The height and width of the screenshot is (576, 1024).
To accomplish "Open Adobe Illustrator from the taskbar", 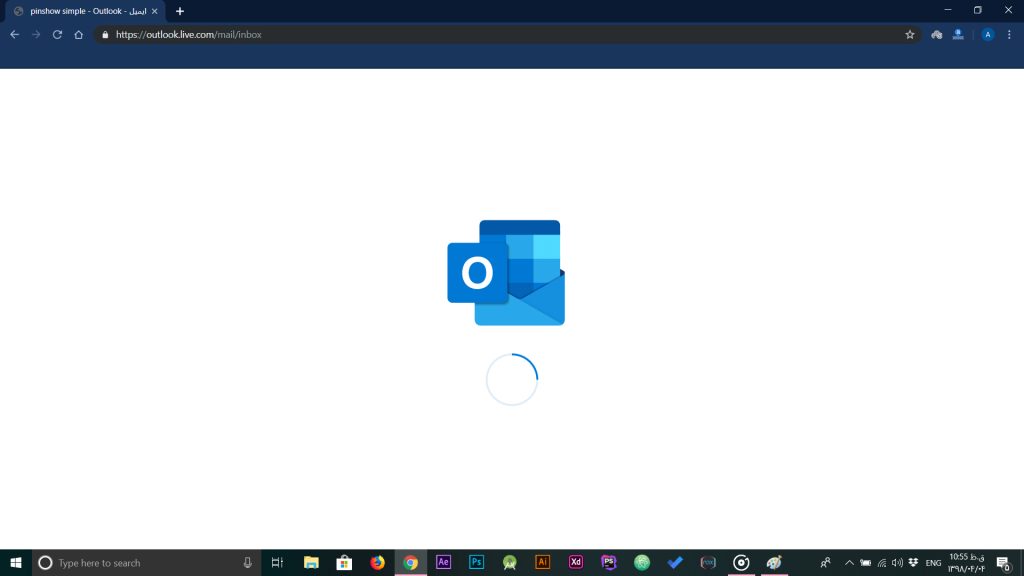I will coord(542,562).
